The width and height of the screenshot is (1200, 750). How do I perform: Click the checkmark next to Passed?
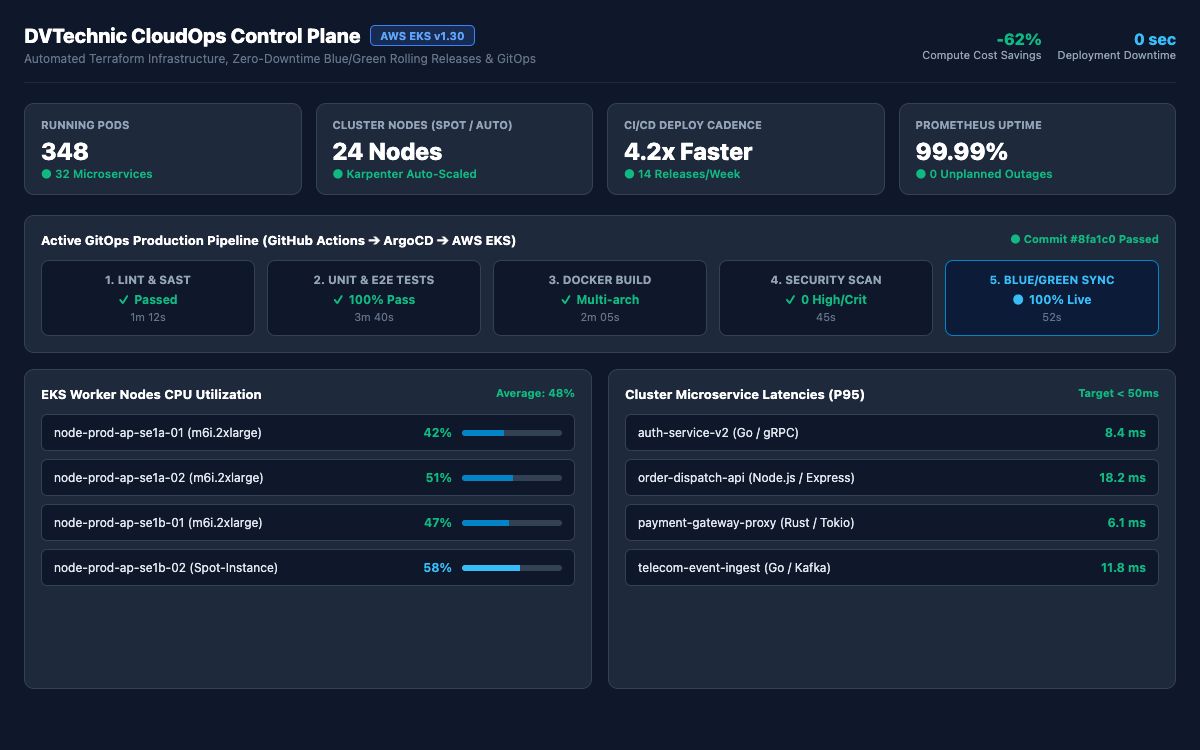[x=124, y=300]
